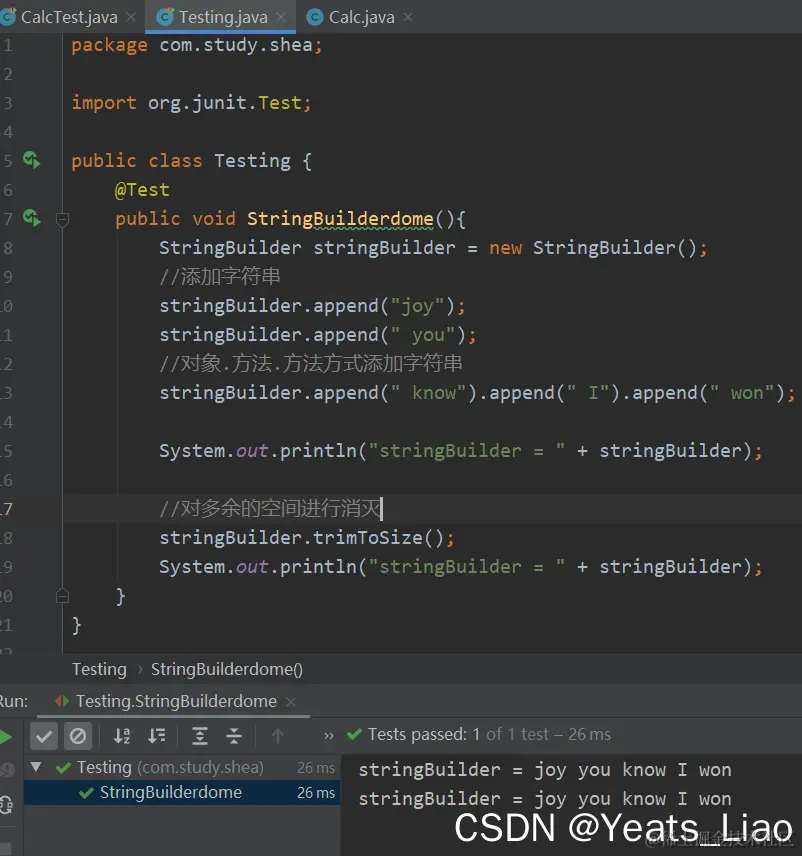Collapse the StringBuilderdome method fold marker
The width and height of the screenshot is (802, 856).
(62, 219)
